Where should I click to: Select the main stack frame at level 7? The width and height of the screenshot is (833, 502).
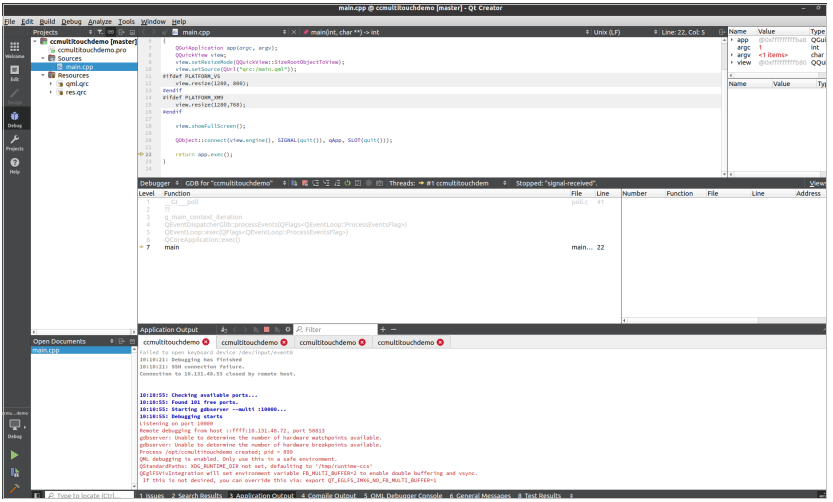(172, 247)
